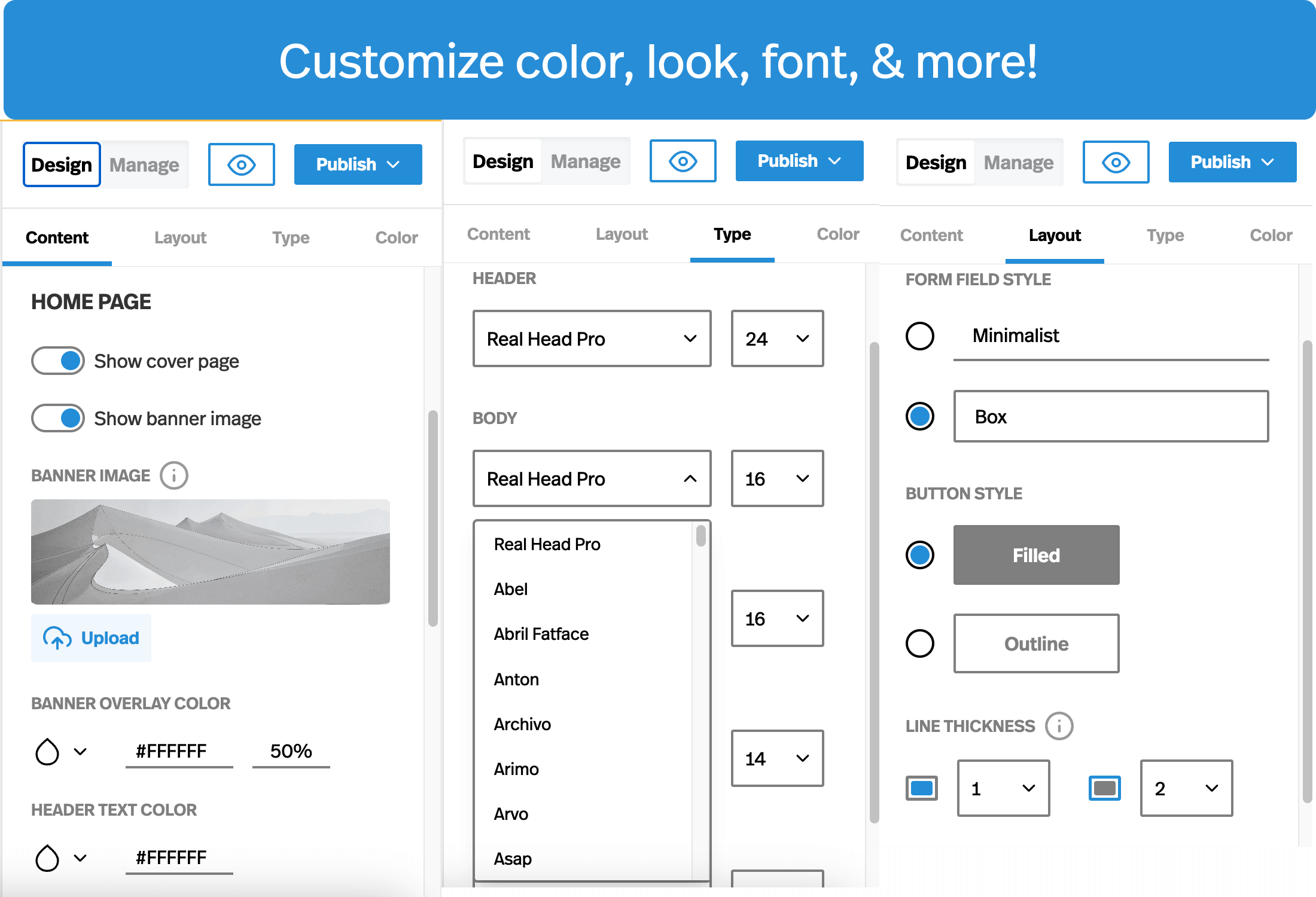The height and width of the screenshot is (897, 1316).
Task: Switch to the Color tab in left panel
Action: point(396,237)
